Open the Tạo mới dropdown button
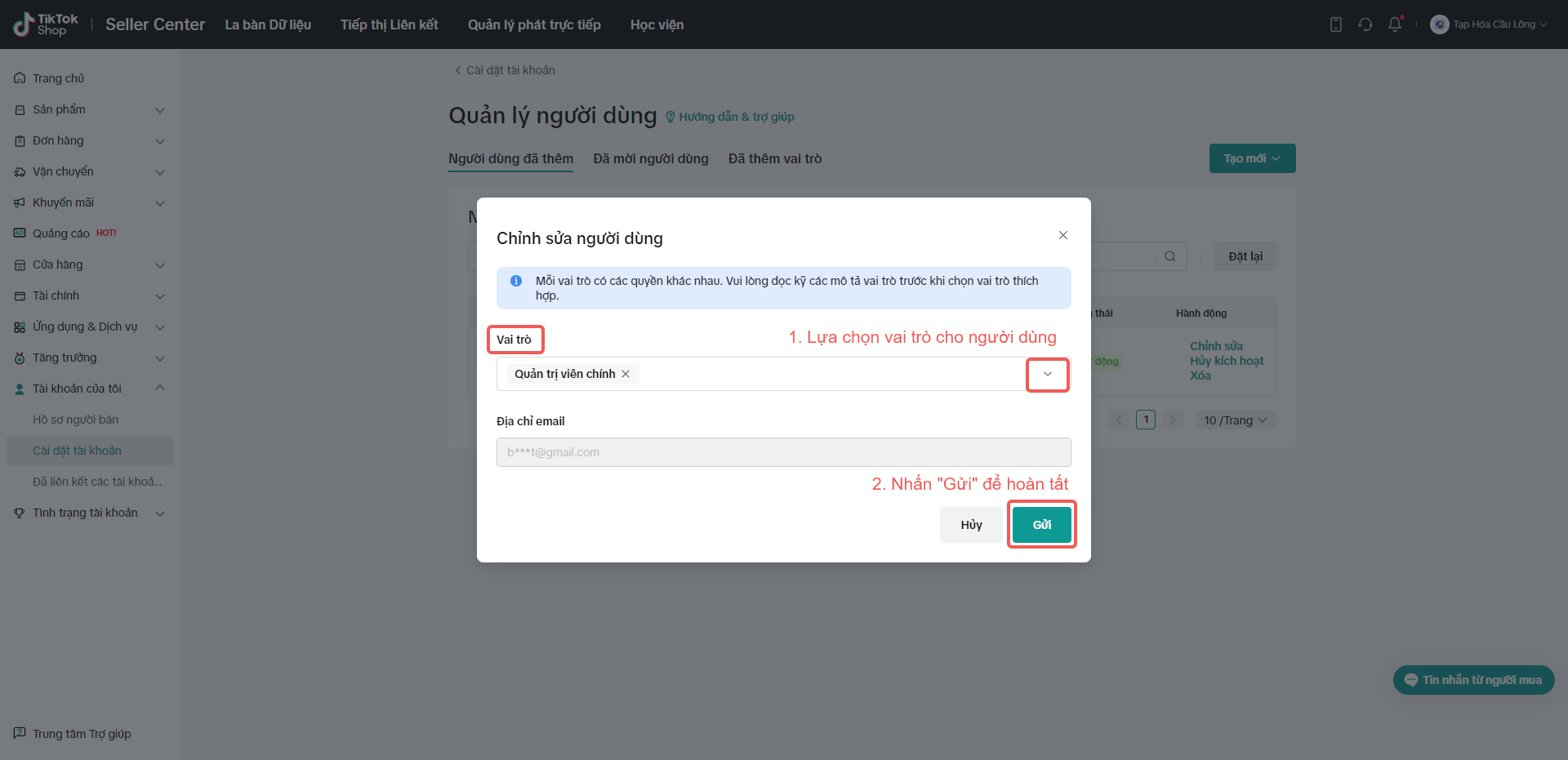This screenshot has height=760, width=1568. pos(1252,158)
